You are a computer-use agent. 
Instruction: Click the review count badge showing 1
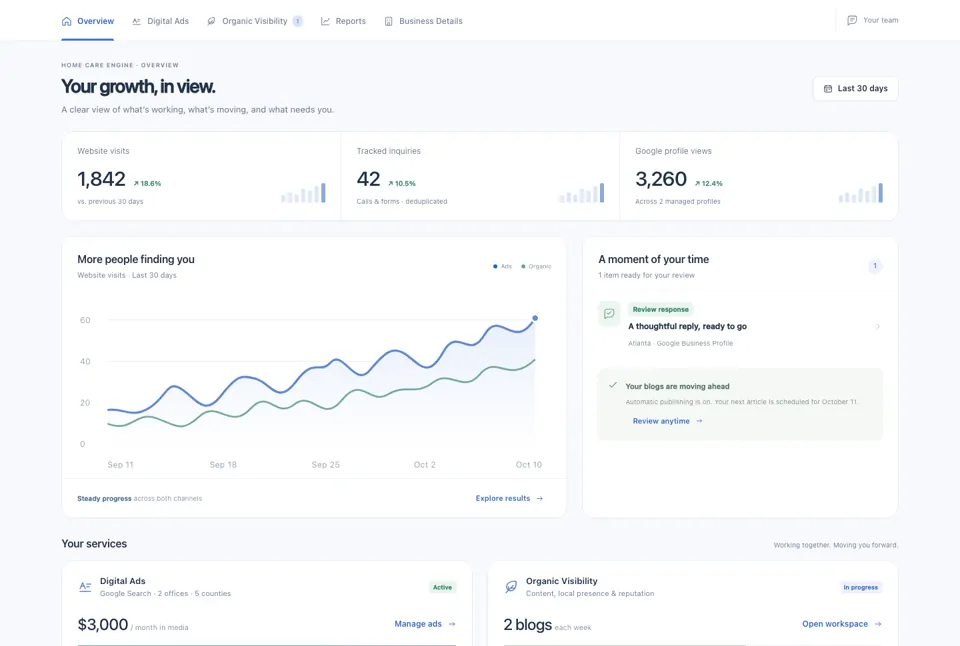[875, 266]
